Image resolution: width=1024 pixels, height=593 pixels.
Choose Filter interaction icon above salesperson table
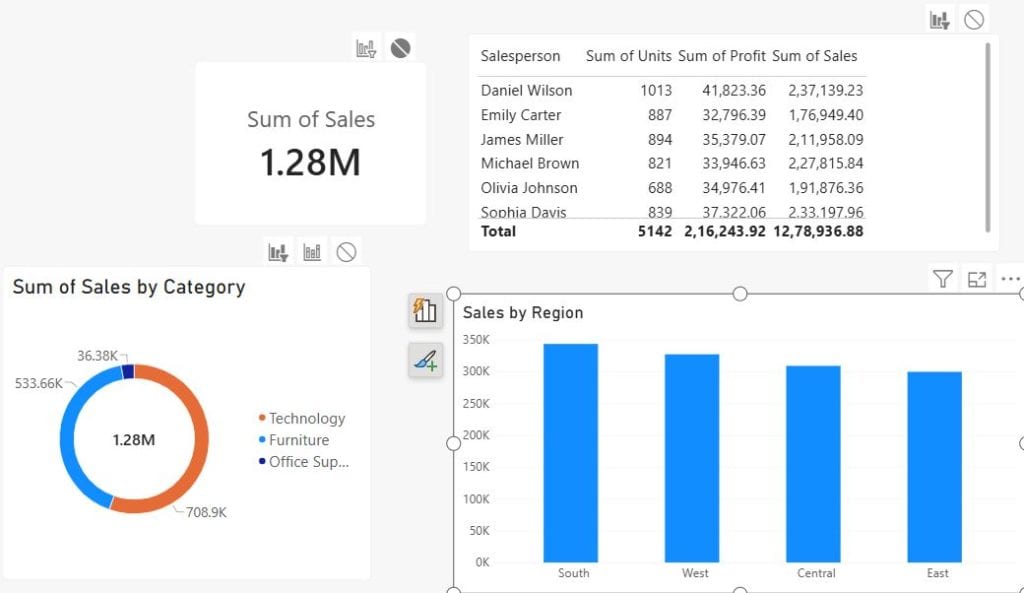tap(939, 20)
